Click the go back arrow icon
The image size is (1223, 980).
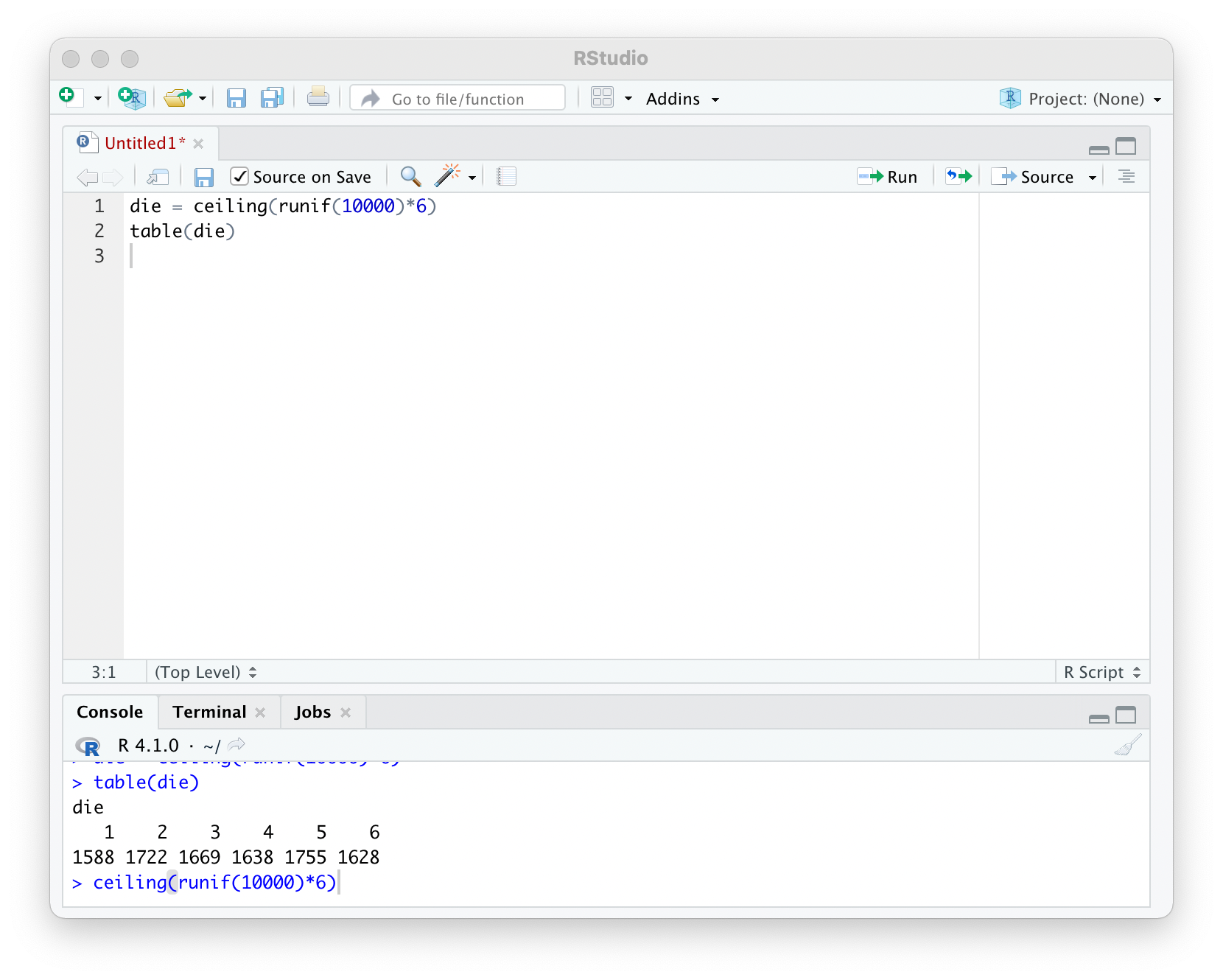87,177
